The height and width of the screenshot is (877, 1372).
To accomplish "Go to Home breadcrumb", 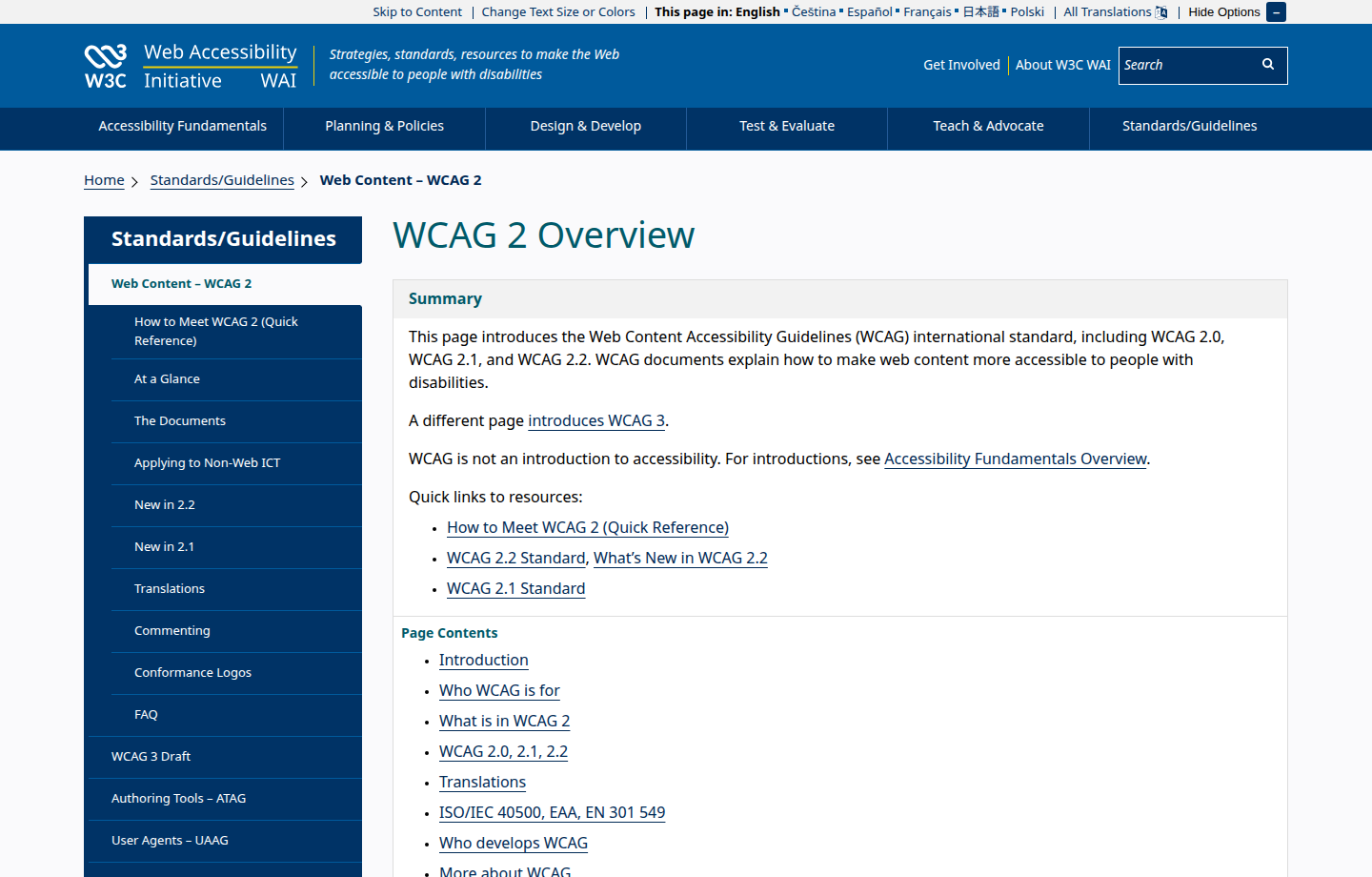I will (x=104, y=180).
